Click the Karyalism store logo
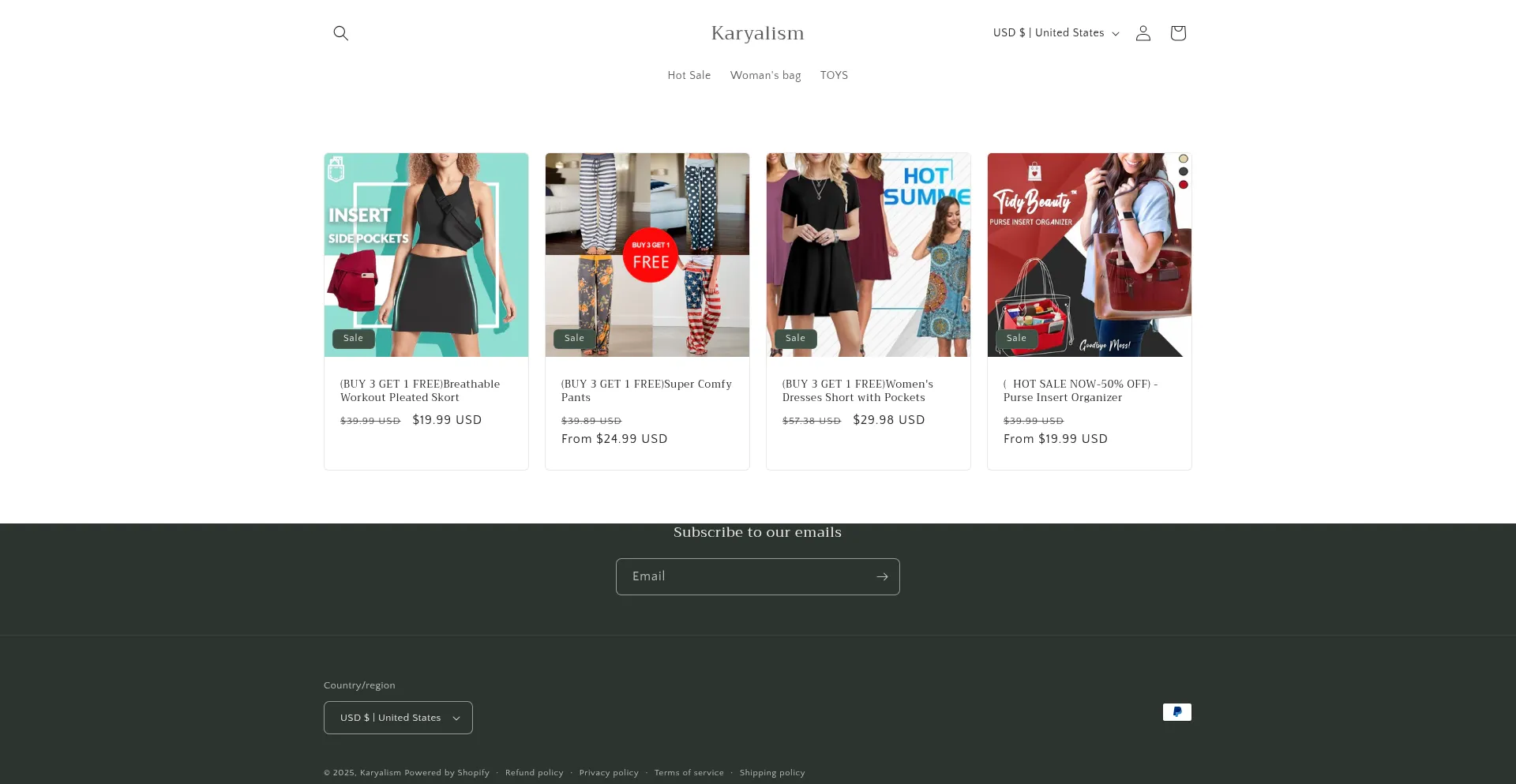The height and width of the screenshot is (784, 1516). pos(757,33)
